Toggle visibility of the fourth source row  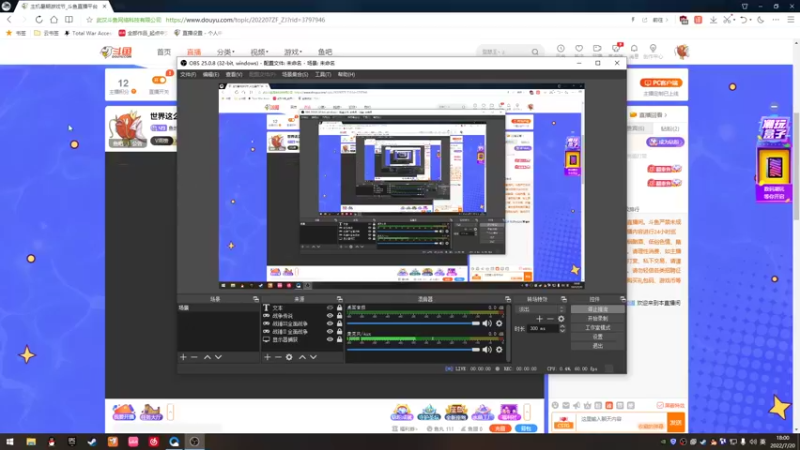click(x=330, y=332)
